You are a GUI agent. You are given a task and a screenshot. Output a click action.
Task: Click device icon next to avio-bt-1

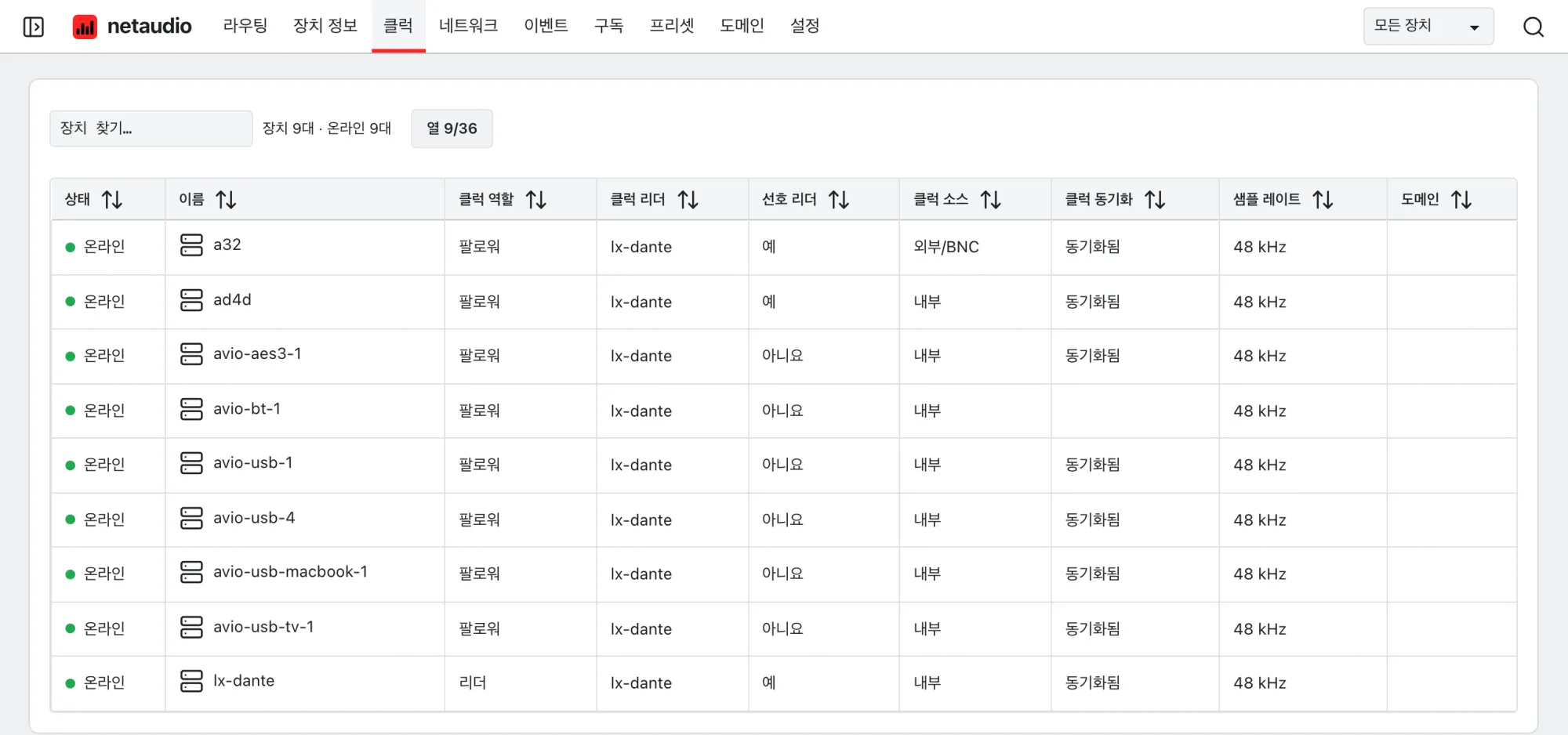point(191,409)
